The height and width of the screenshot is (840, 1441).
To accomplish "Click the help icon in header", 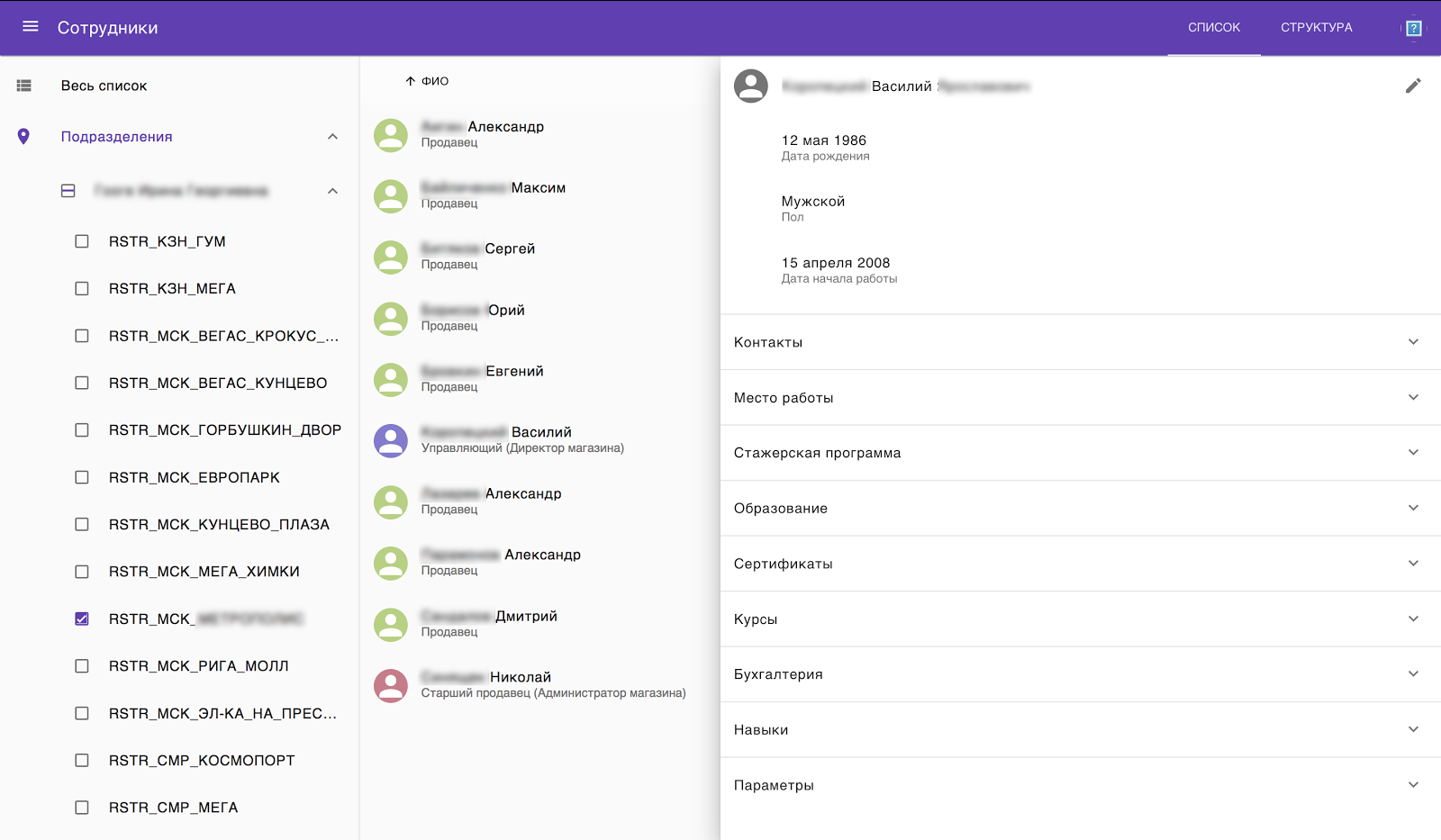I will [x=1414, y=28].
